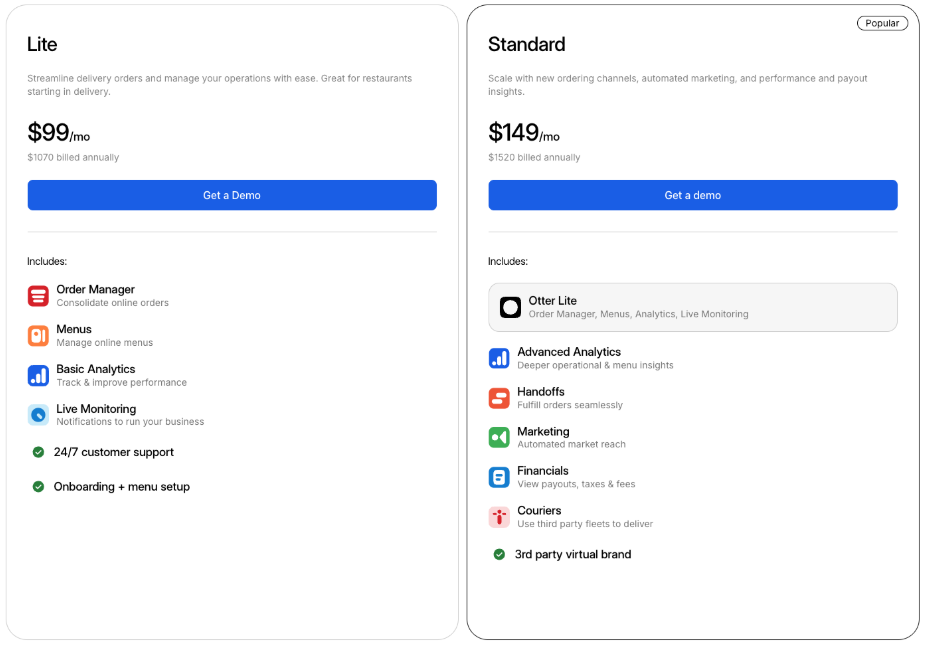Click the Onboarding + menu setup checkmark
The width and height of the screenshot is (927, 648).
(x=38, y=487)
